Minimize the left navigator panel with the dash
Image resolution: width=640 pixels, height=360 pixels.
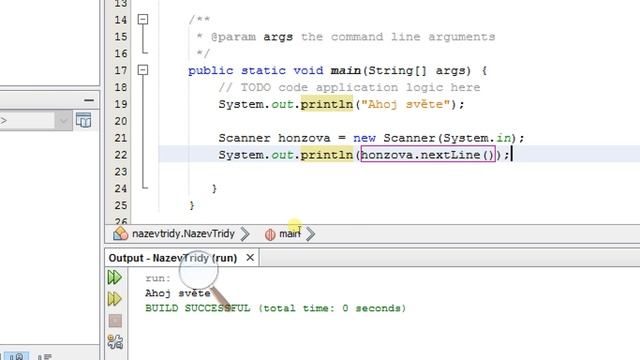point(89,100)
